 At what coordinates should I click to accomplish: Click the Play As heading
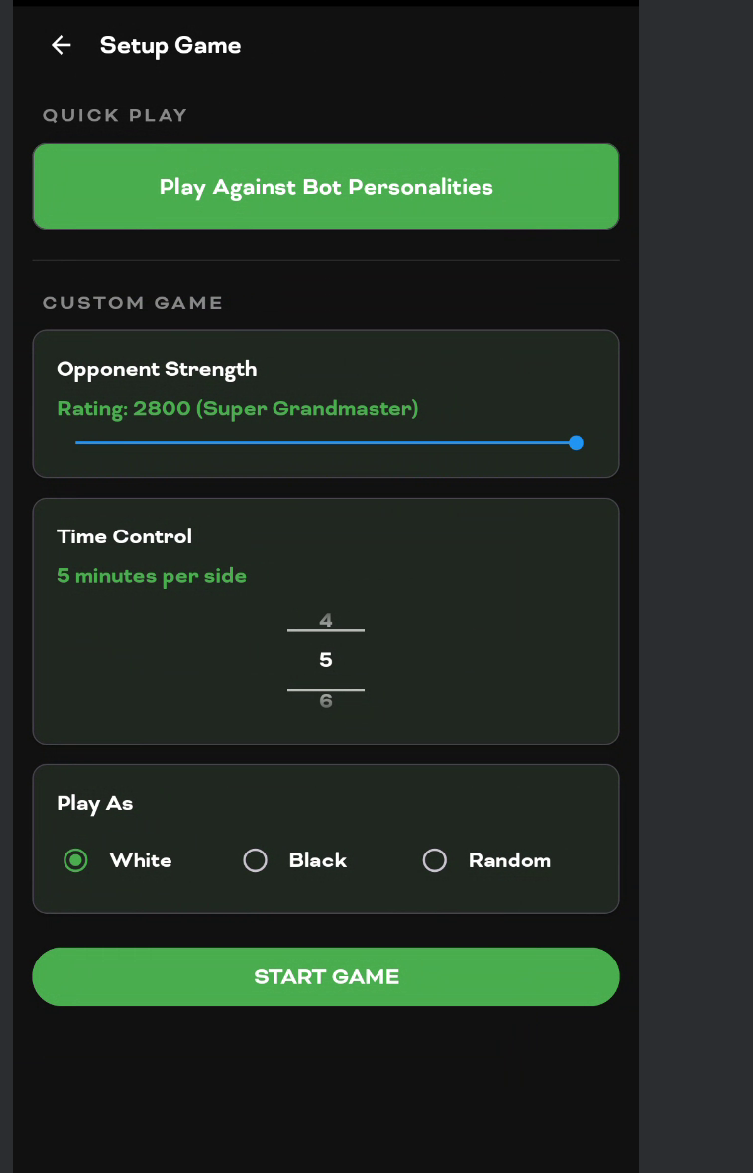(95, 803)
